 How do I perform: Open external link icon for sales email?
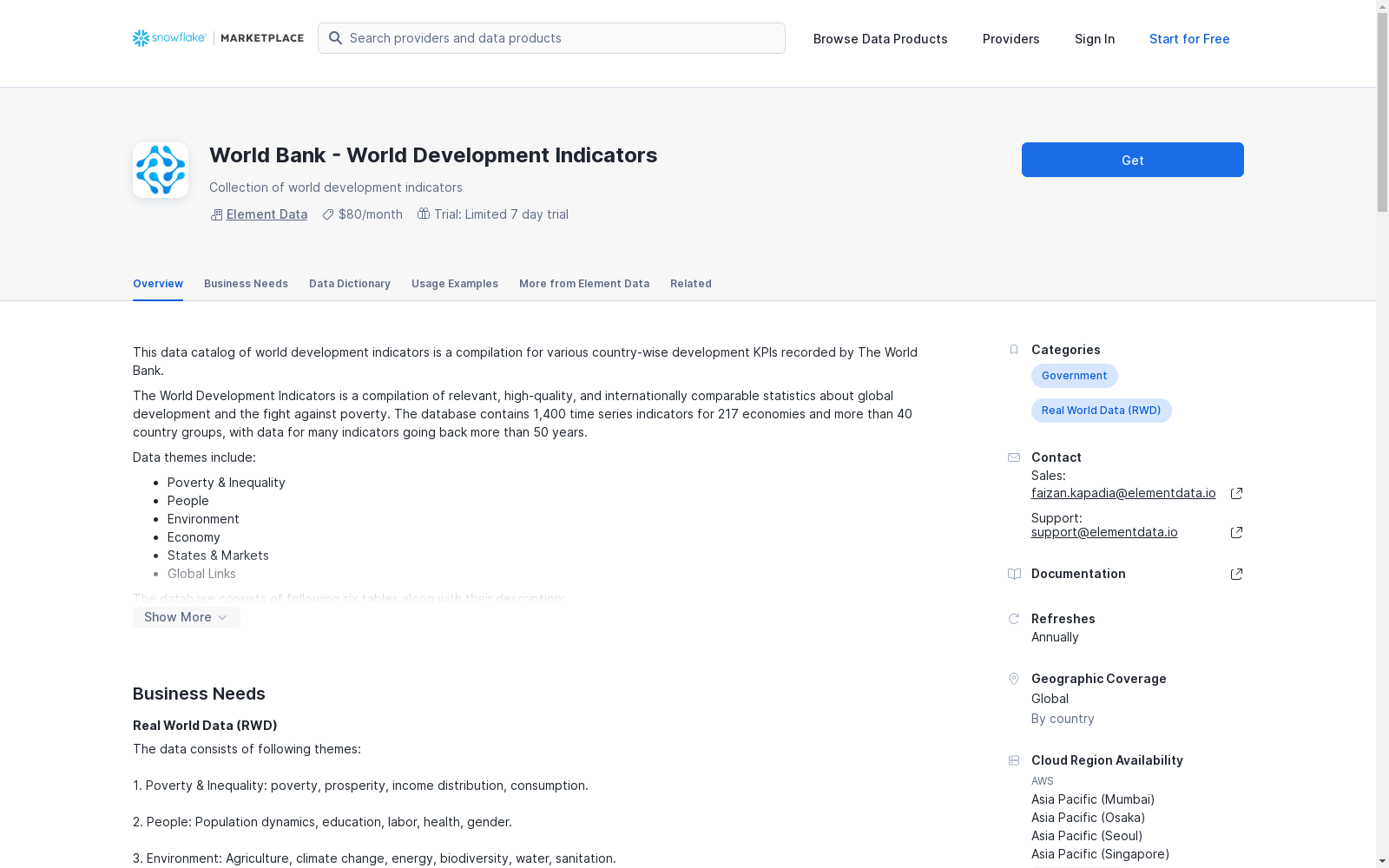point(1236,493)
